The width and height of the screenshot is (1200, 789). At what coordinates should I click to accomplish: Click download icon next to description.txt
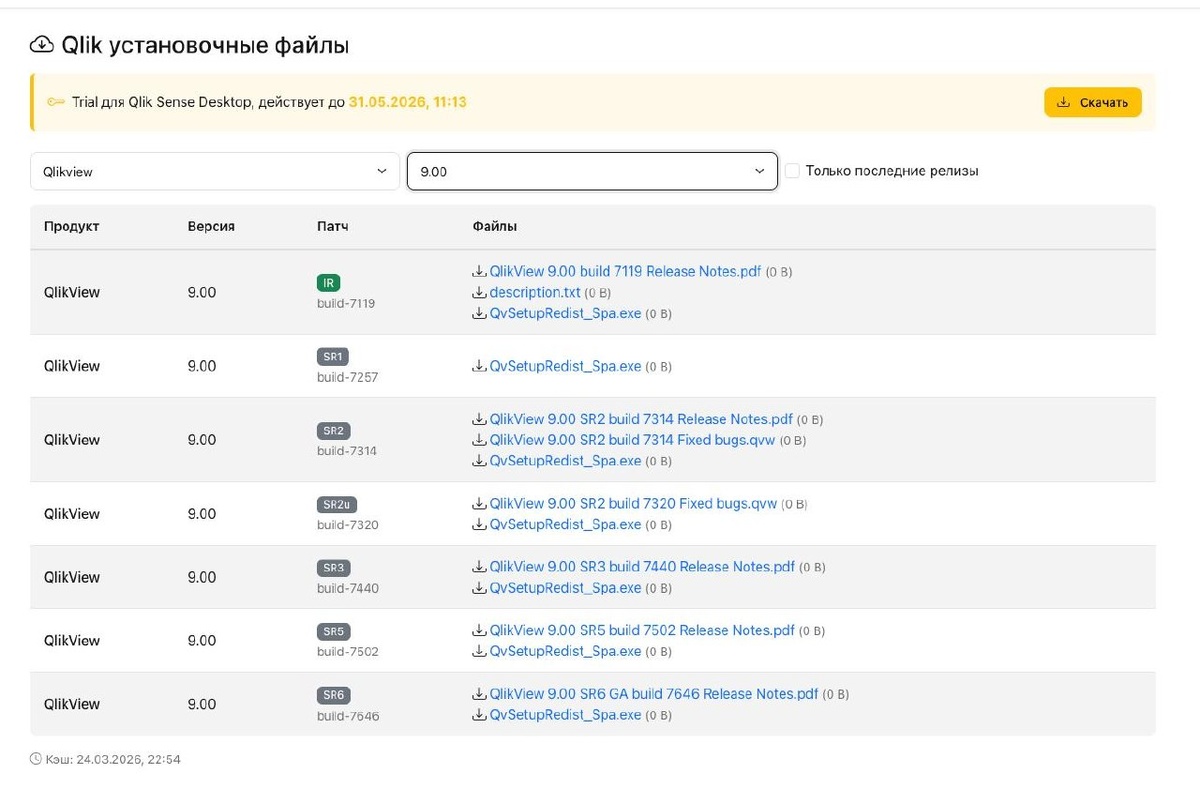pos(479,293)
